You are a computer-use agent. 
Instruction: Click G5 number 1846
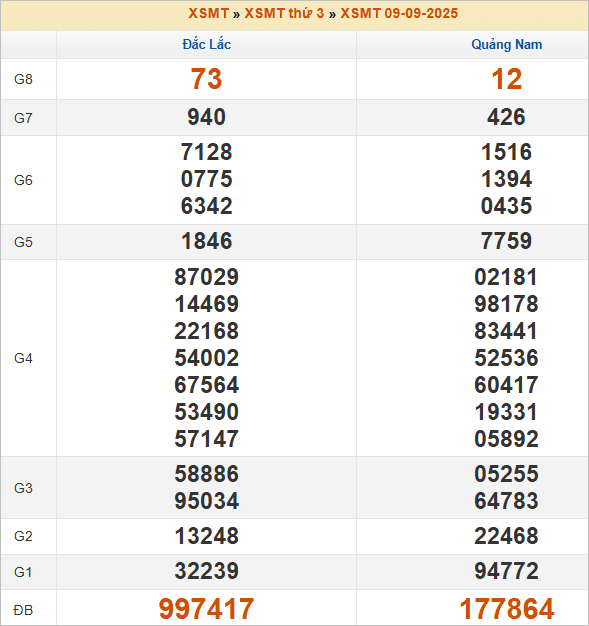[206, 241]
